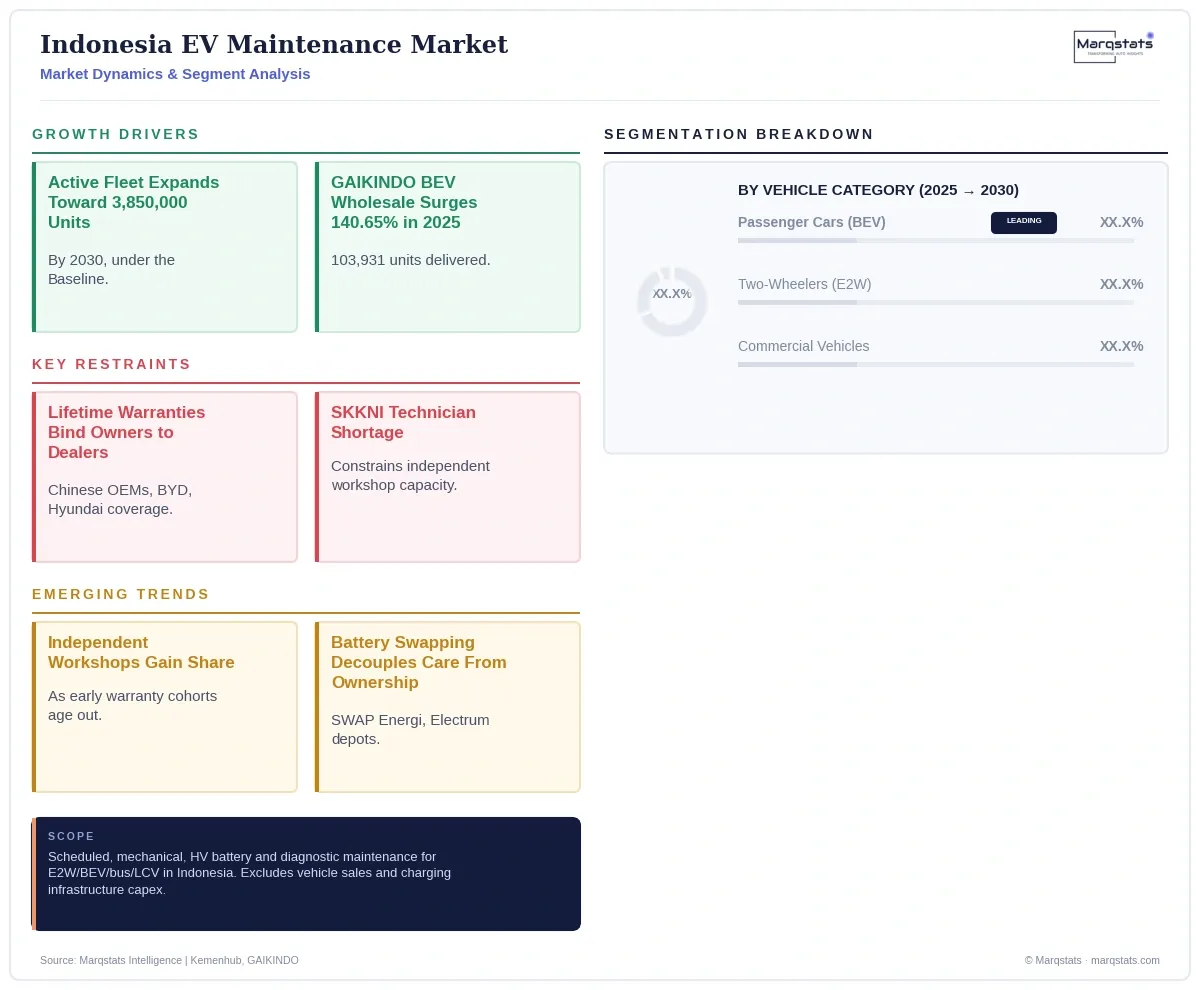The height and width of the screenshot is (990, 1200).
Task: Click the Commercial Vehicles XX.X% value
Action: tap(1121, 346)
